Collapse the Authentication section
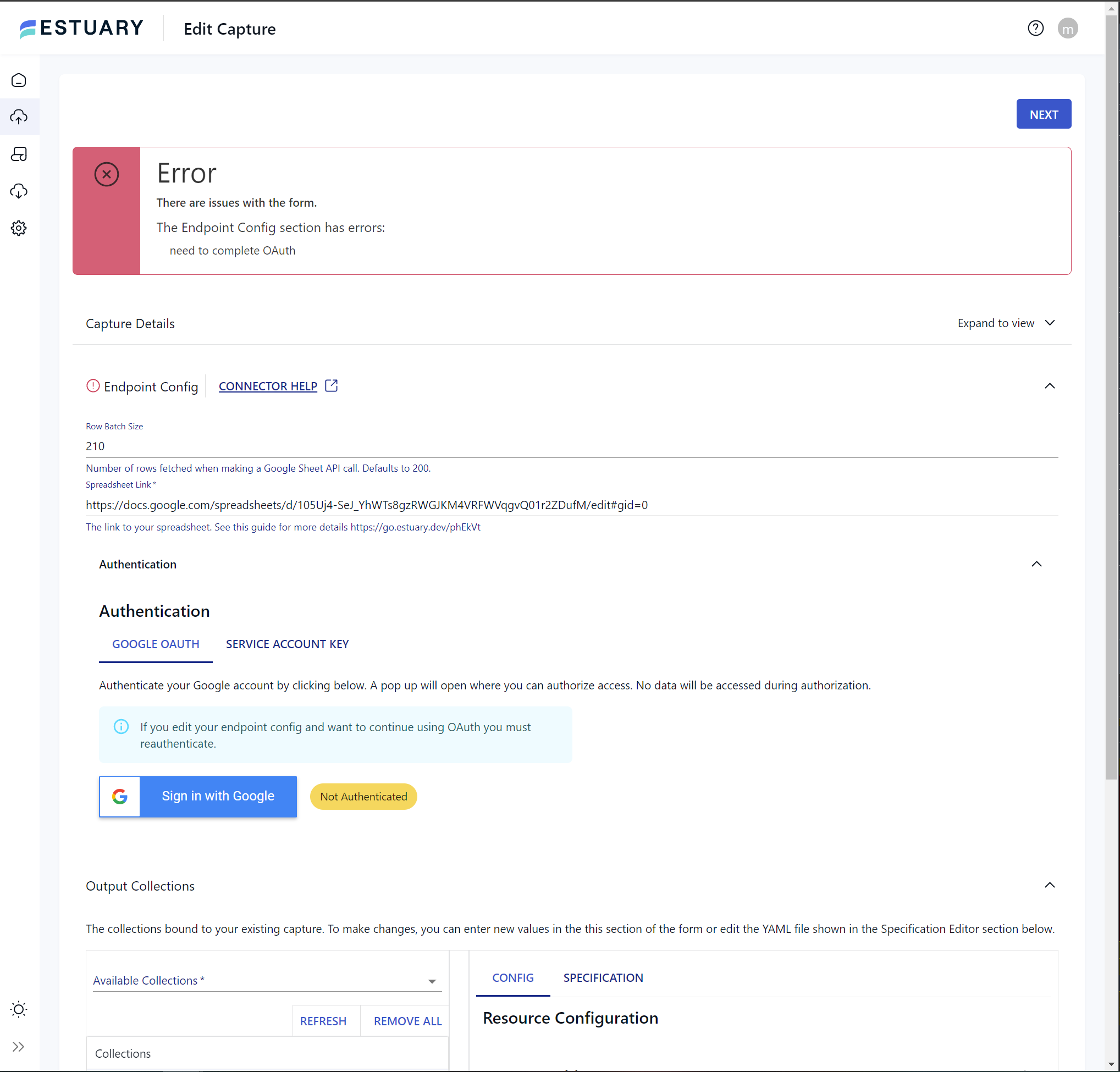Screen dimensions: 1120x1072 pyautogui.click(x=1036, y=565)
